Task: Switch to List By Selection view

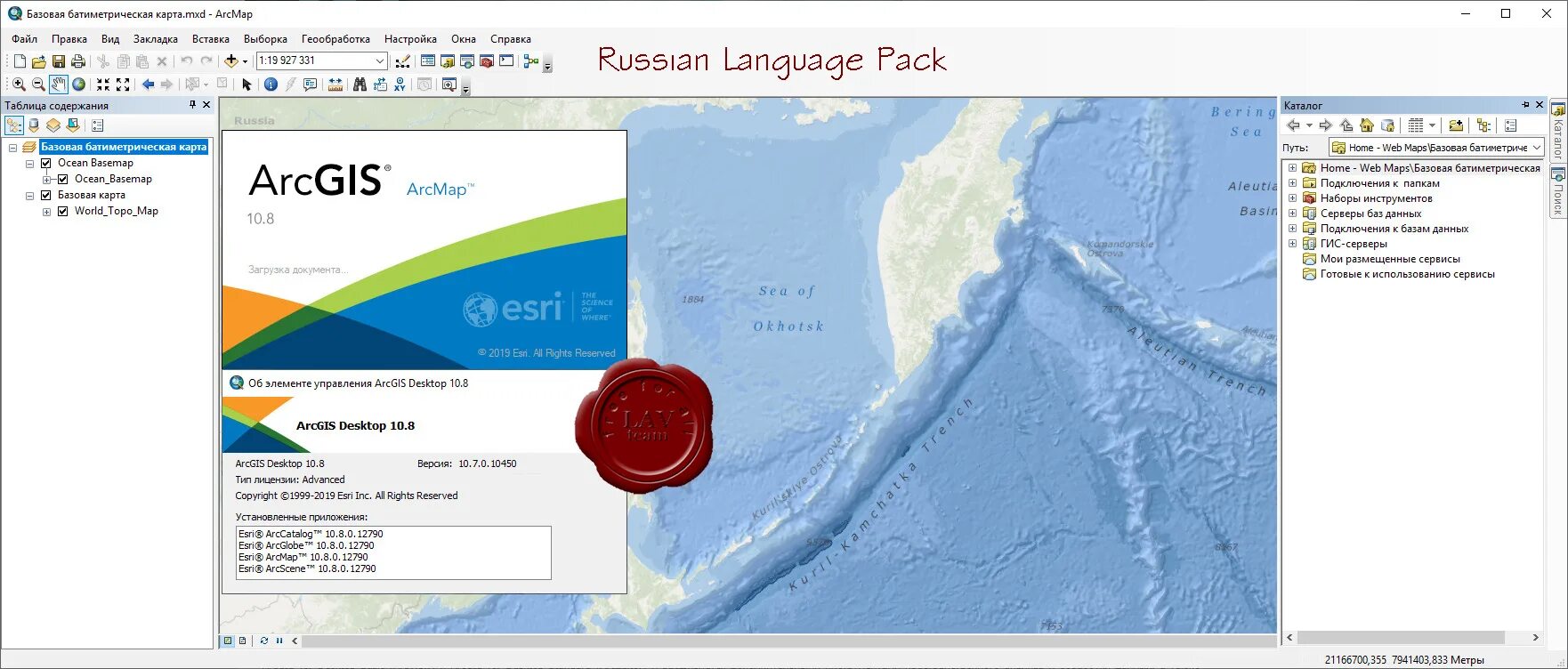Action: (73, 125)
